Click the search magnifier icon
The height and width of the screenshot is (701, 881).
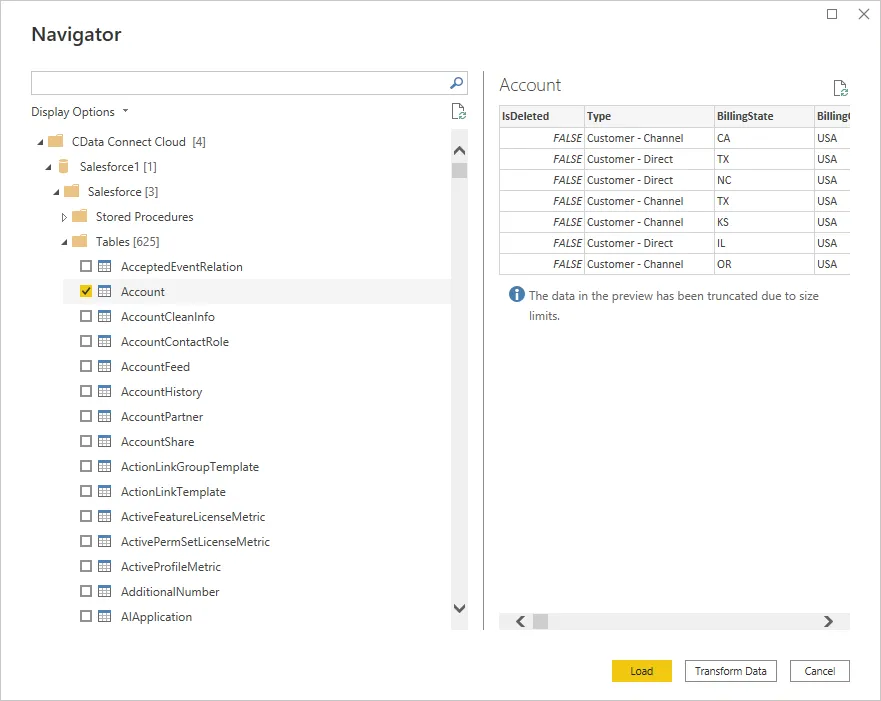click(456, 83)
